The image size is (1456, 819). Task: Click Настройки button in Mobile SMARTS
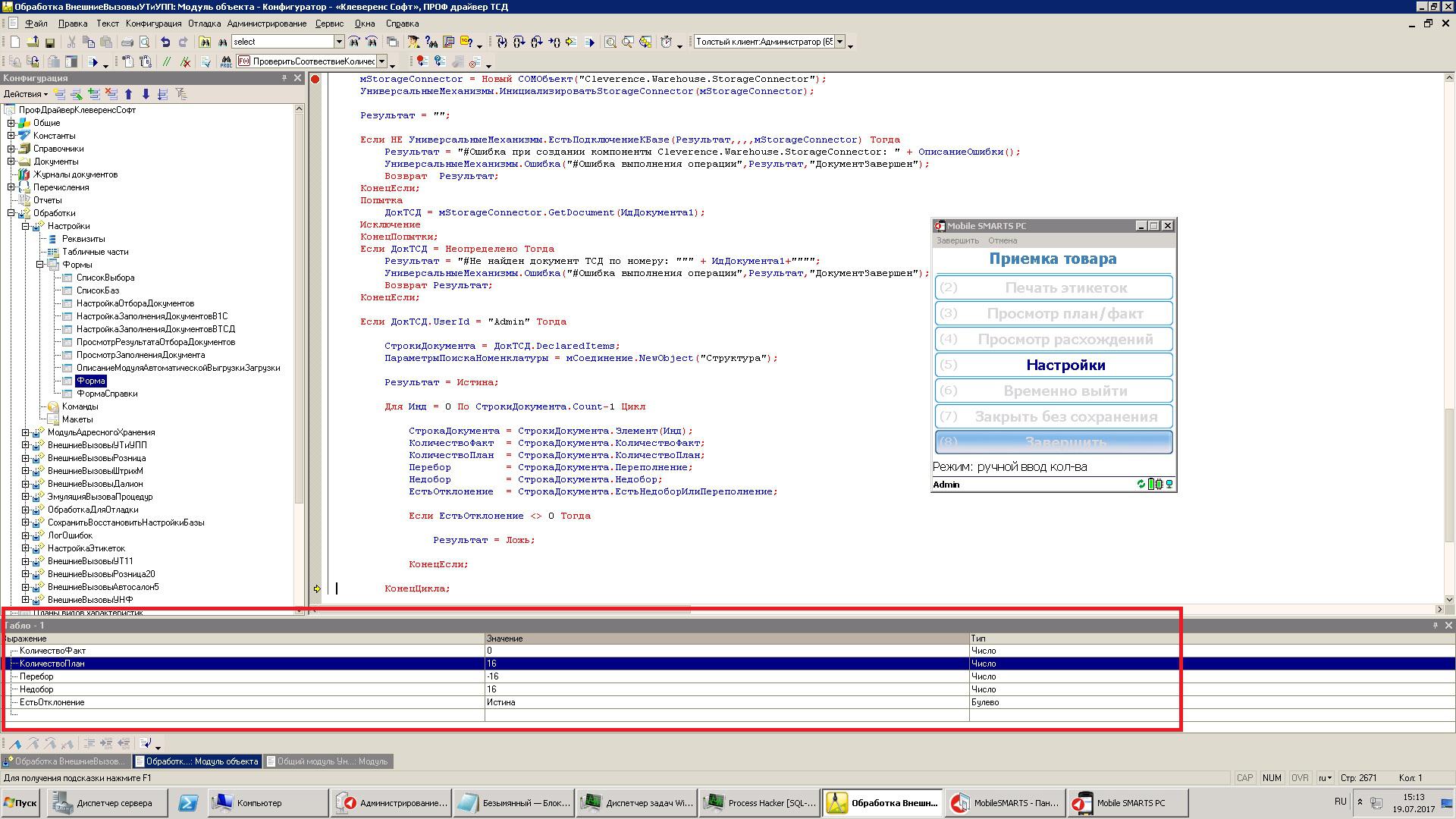1054,365
